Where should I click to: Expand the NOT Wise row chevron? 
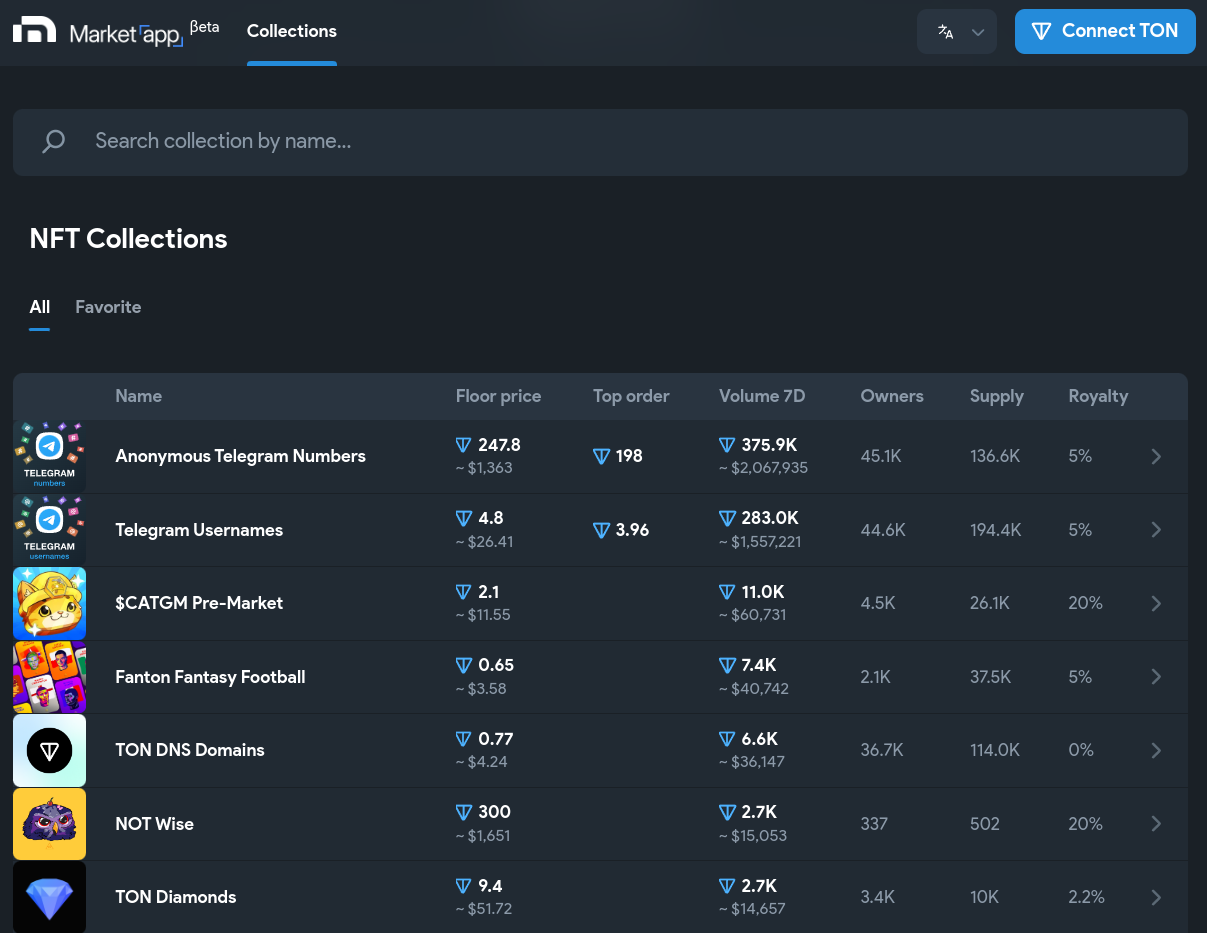[1156, 824]
